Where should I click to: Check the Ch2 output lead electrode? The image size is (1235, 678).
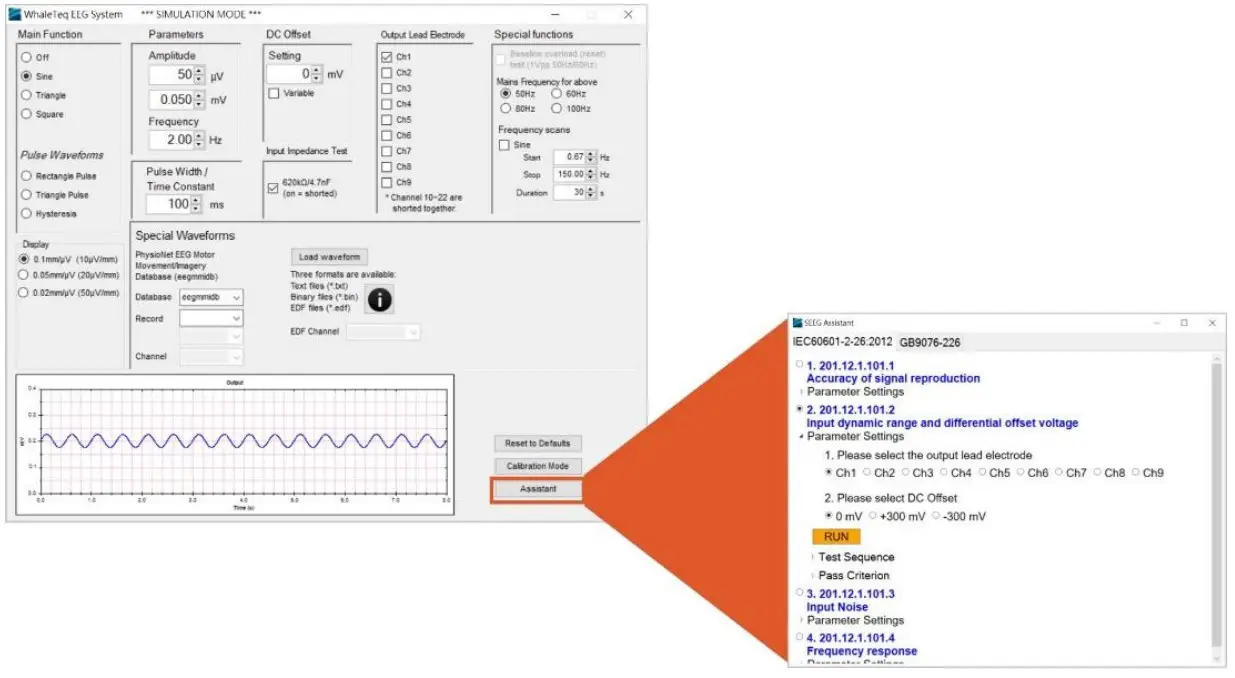(x=388, y=72)
